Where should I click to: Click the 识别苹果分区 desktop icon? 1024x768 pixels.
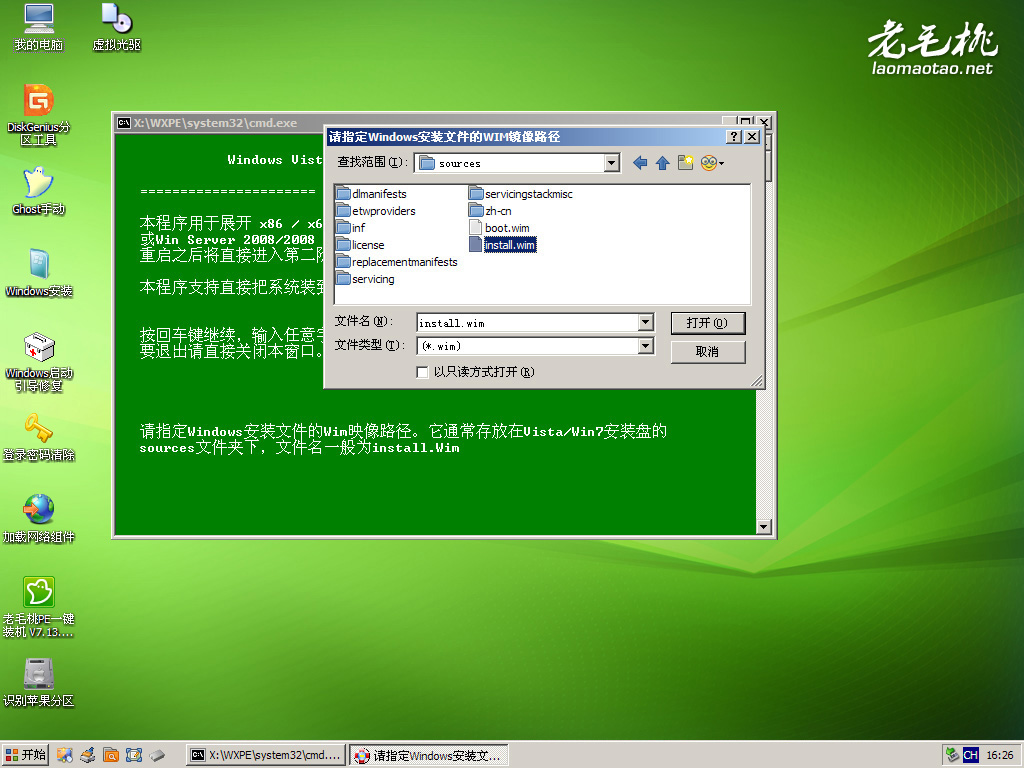[x=39, y=683]
